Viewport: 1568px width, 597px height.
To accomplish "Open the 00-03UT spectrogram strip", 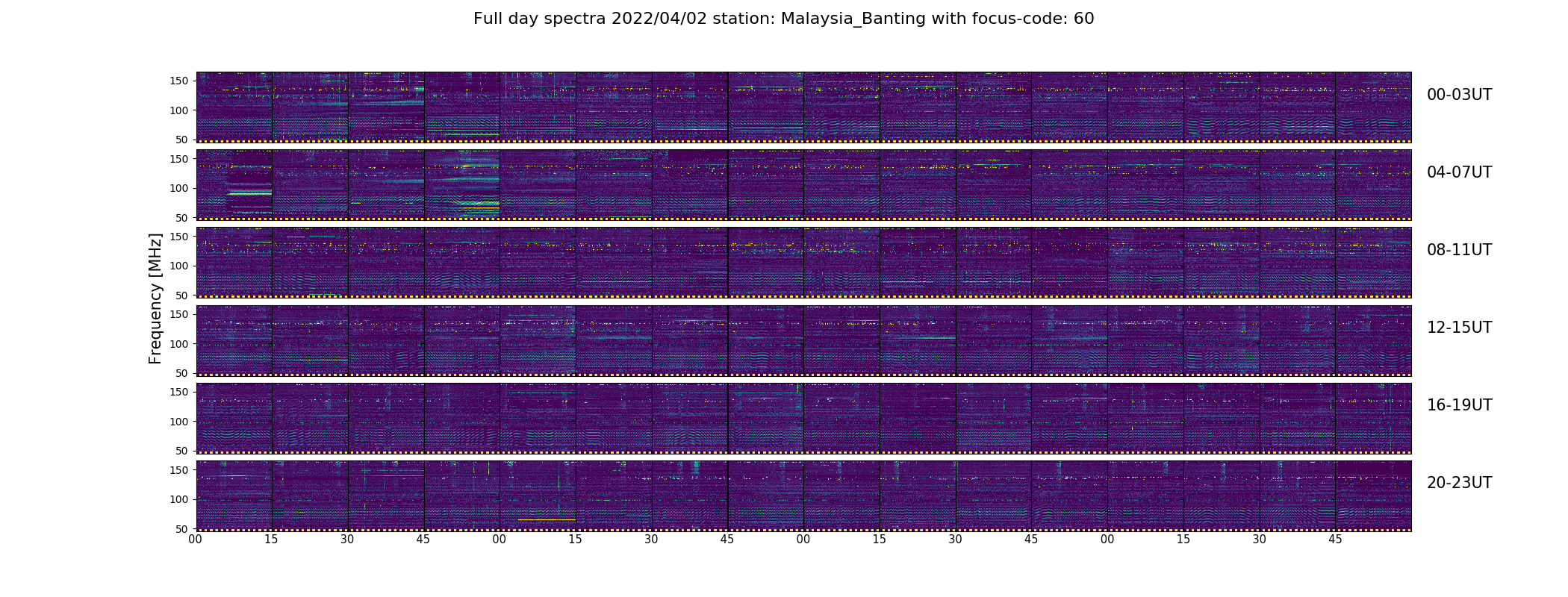I will (803, 107).
